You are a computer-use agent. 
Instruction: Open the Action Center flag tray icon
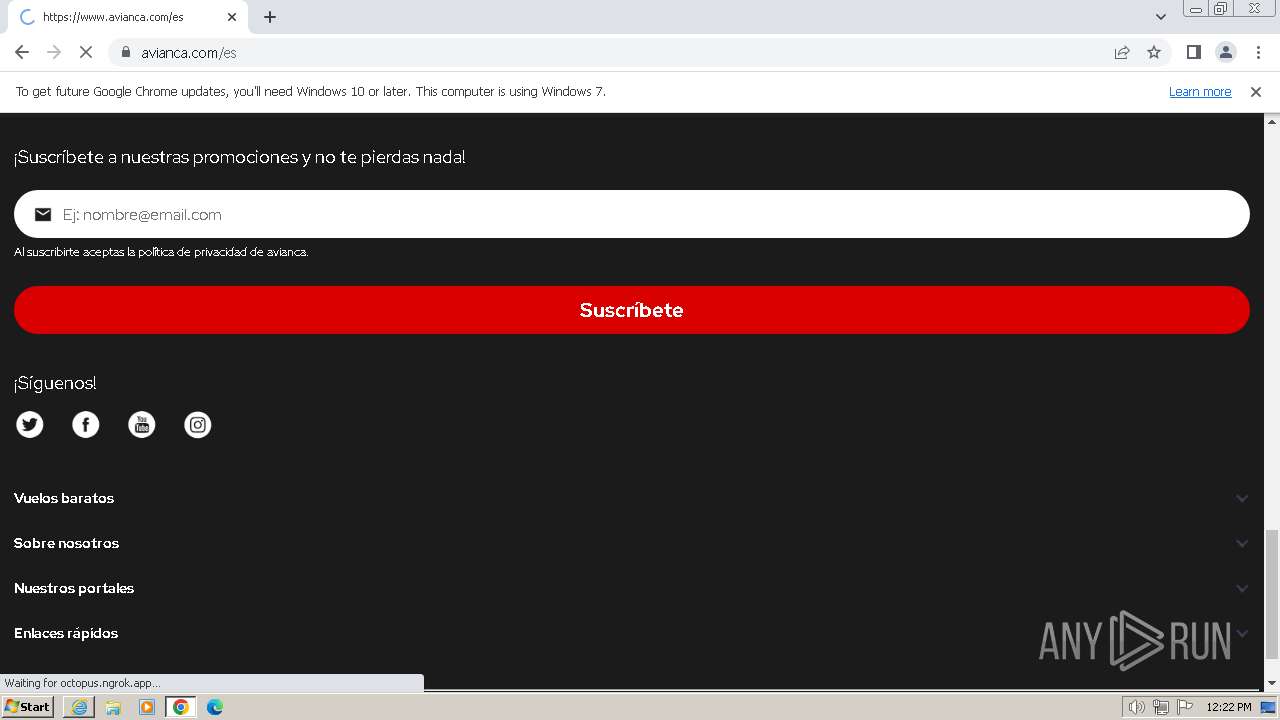pyautogui.click(x=1185, y=707)
